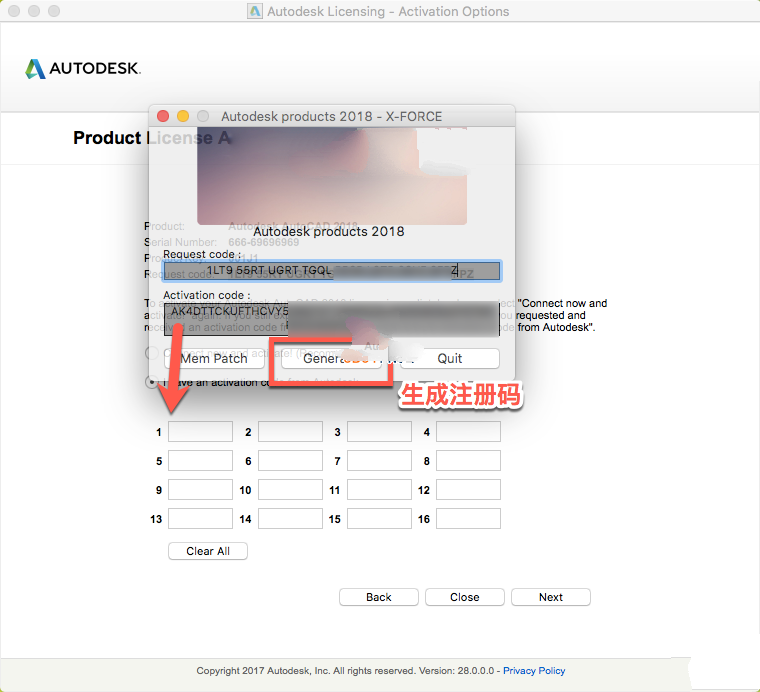Click activation code box 2
The width and height of the screenshot is (760, 692).
290,432
